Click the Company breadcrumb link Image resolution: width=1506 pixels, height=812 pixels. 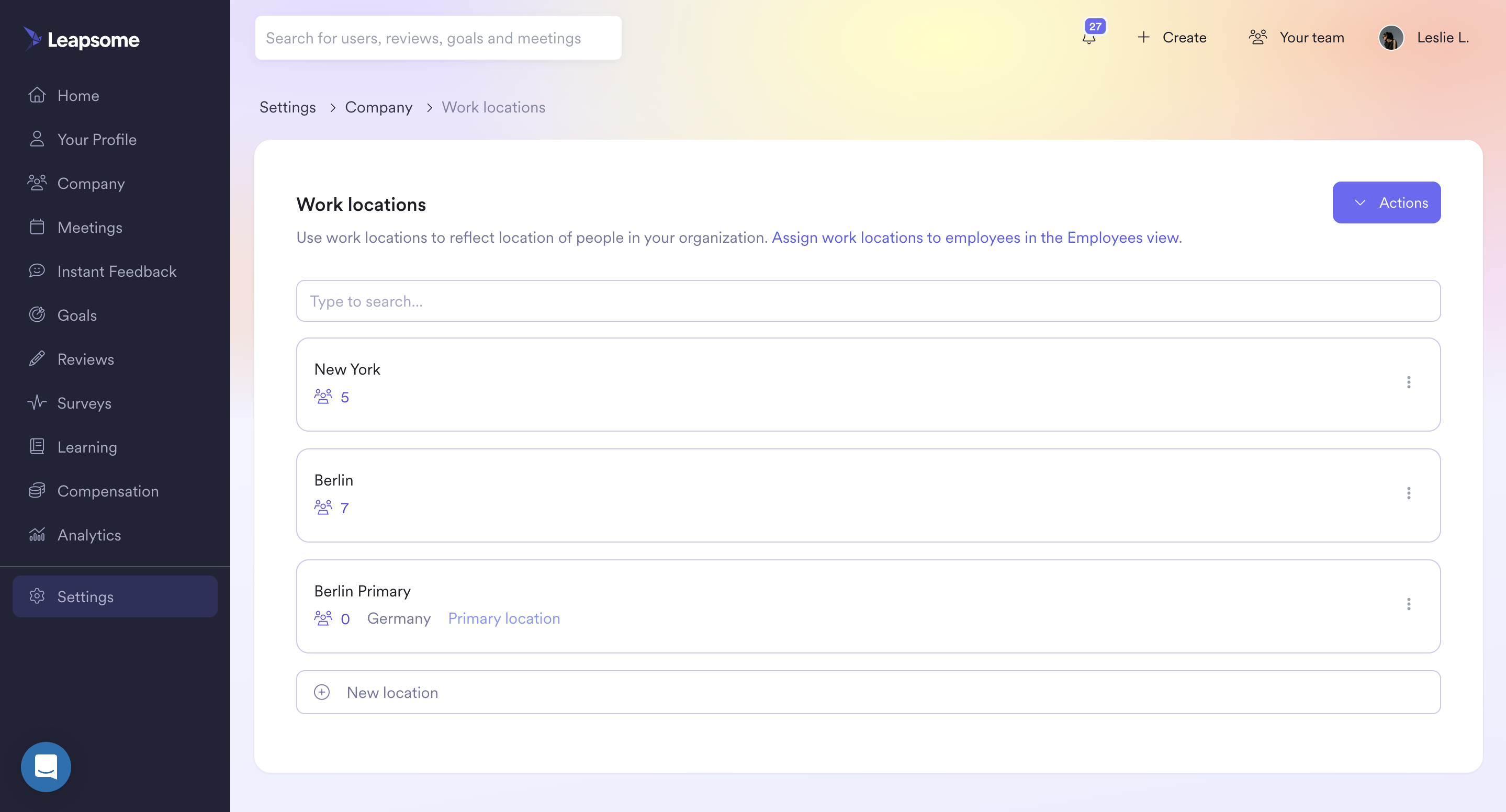point(378,107)
